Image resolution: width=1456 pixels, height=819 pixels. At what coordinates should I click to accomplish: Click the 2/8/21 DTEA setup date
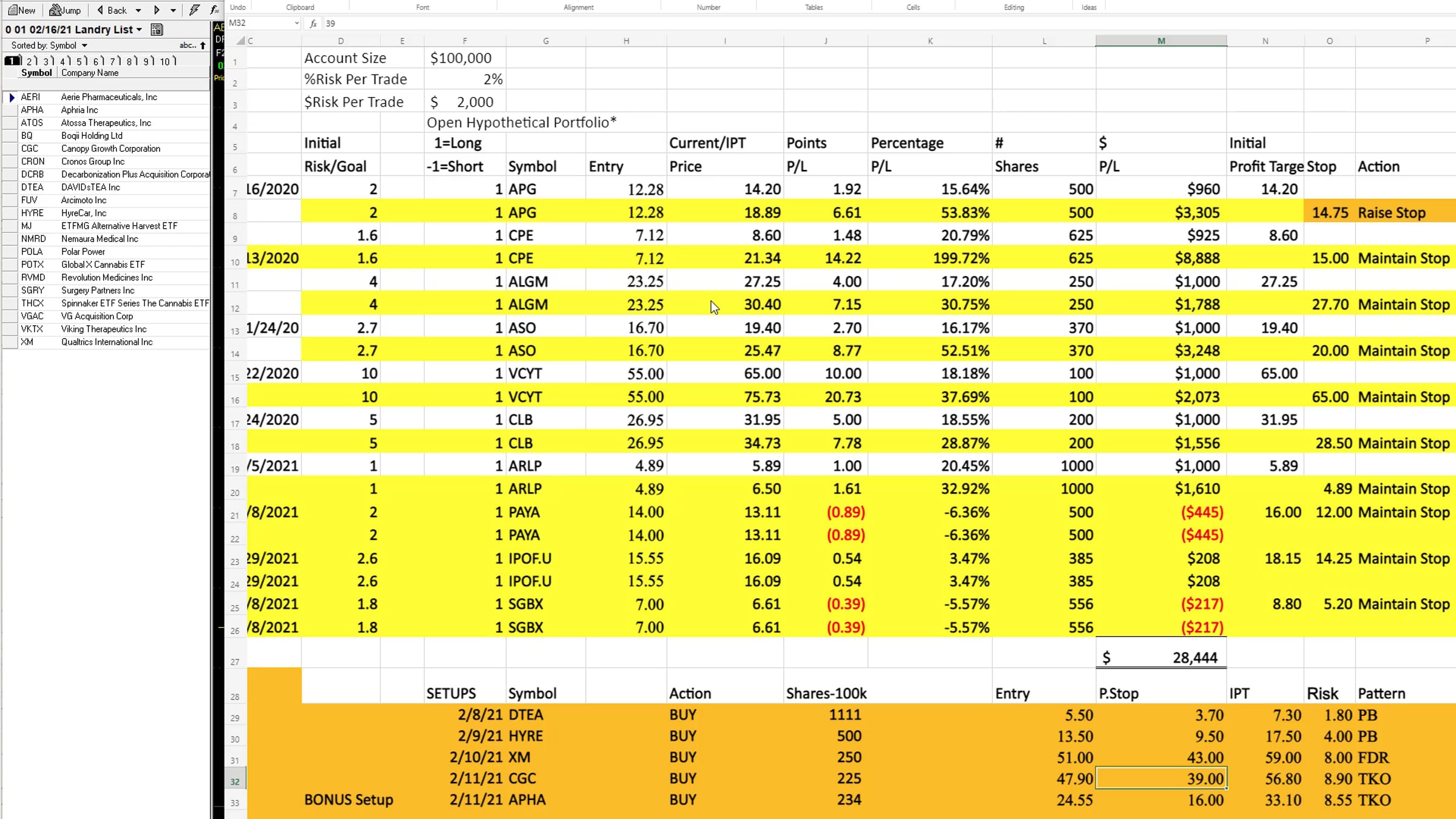465,715
